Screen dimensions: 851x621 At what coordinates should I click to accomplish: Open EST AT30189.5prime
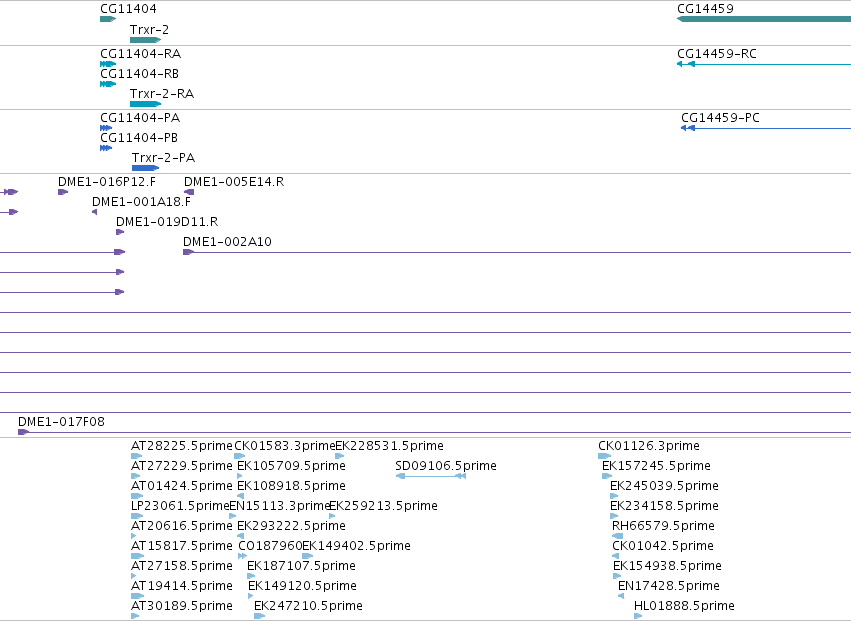(182, 607)
